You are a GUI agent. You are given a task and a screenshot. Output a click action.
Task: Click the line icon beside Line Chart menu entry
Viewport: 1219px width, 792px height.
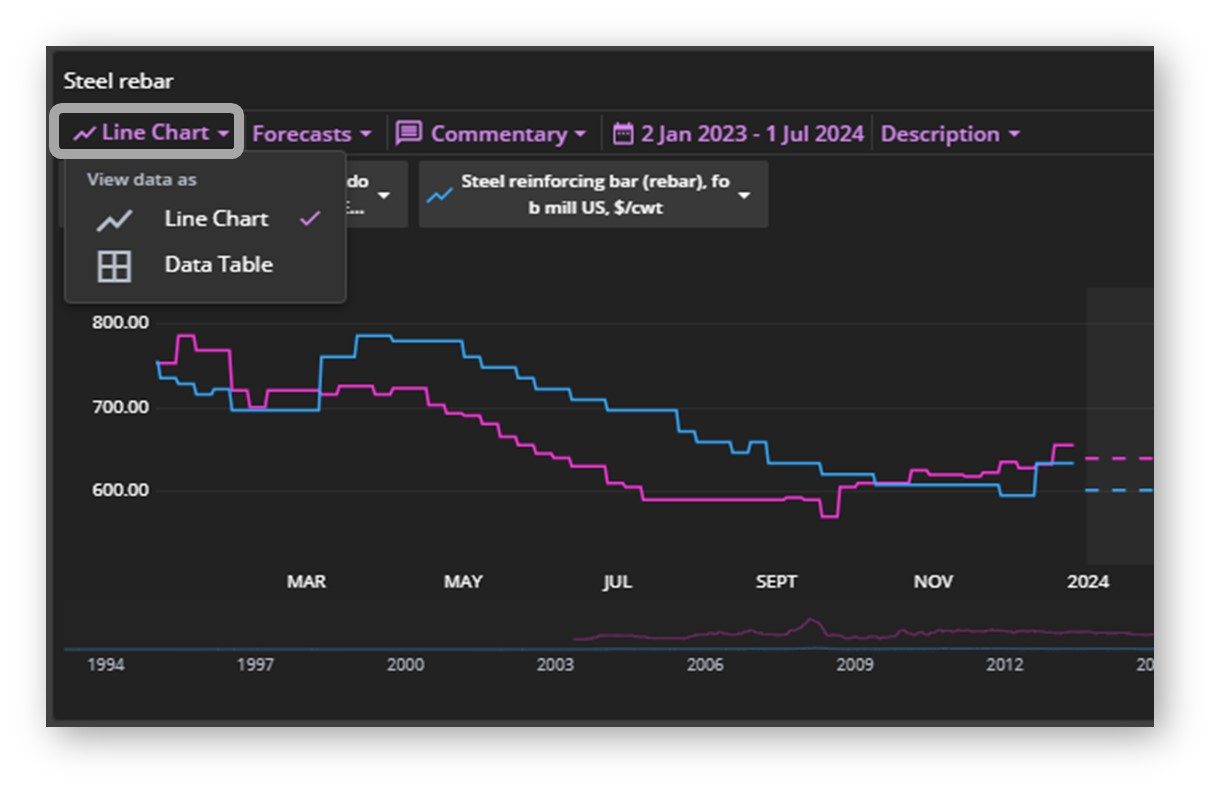pos(114,220)
